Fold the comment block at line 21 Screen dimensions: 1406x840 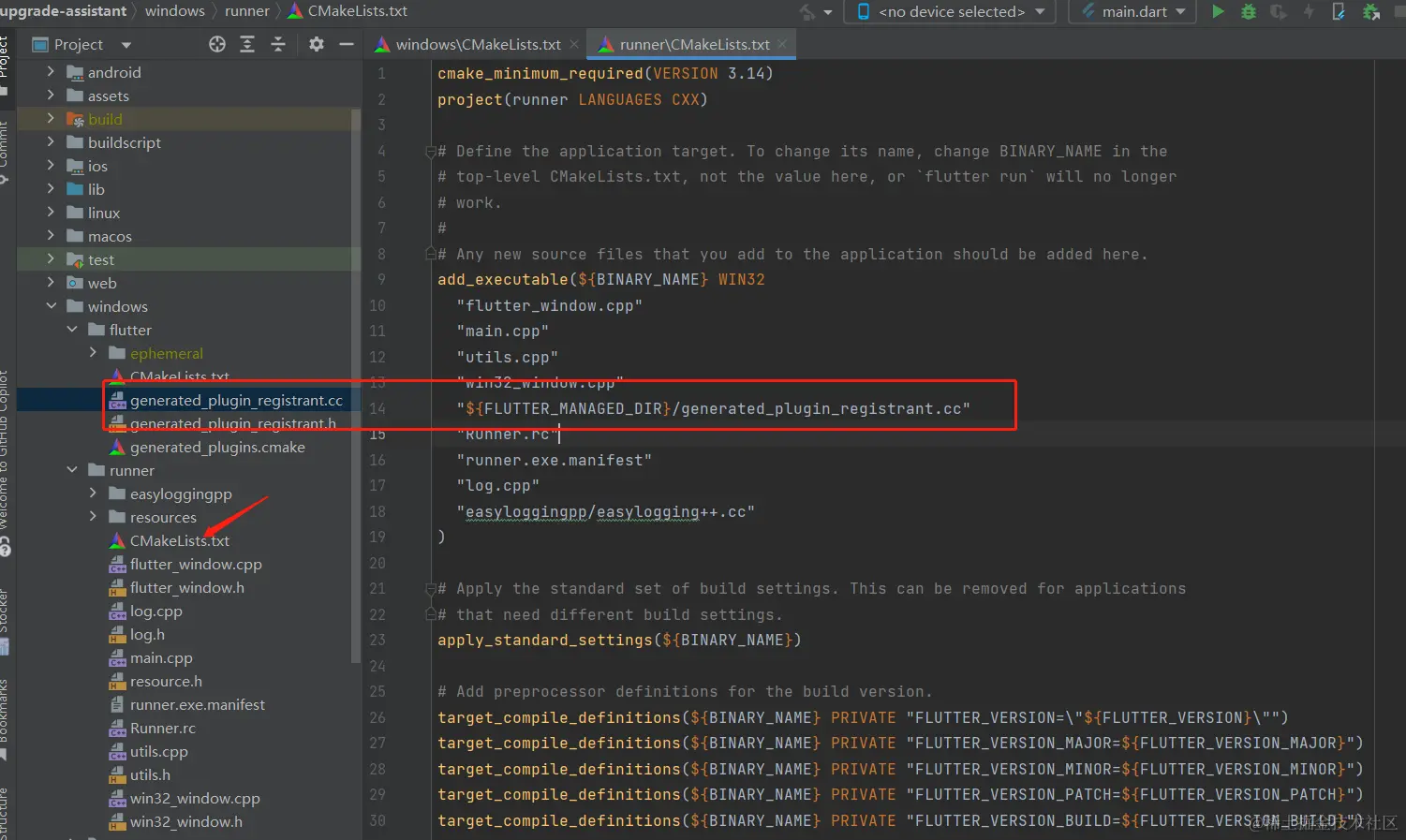coord(430,588)
